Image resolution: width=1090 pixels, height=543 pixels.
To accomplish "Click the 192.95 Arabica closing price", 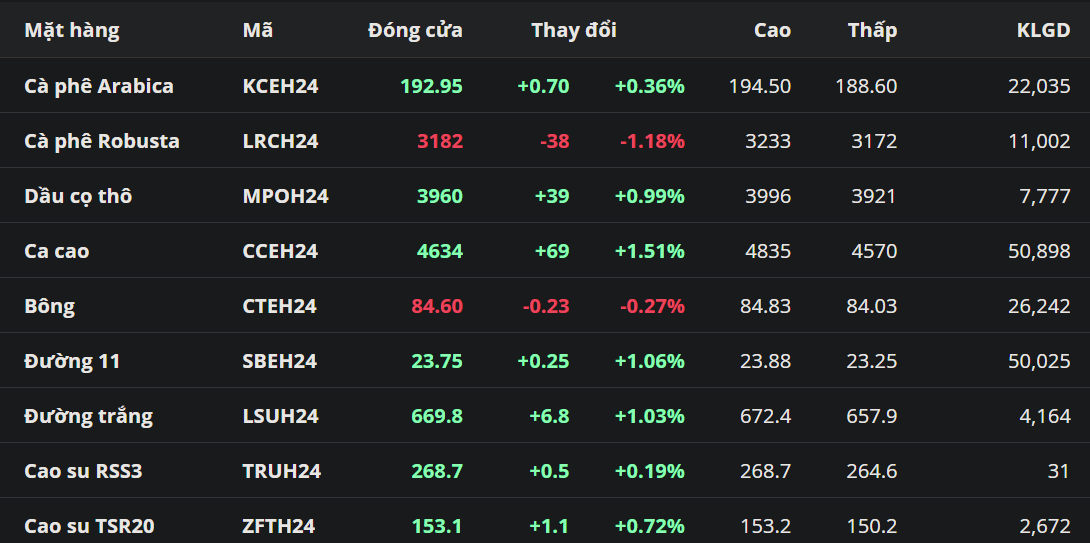I will (431, 86).
